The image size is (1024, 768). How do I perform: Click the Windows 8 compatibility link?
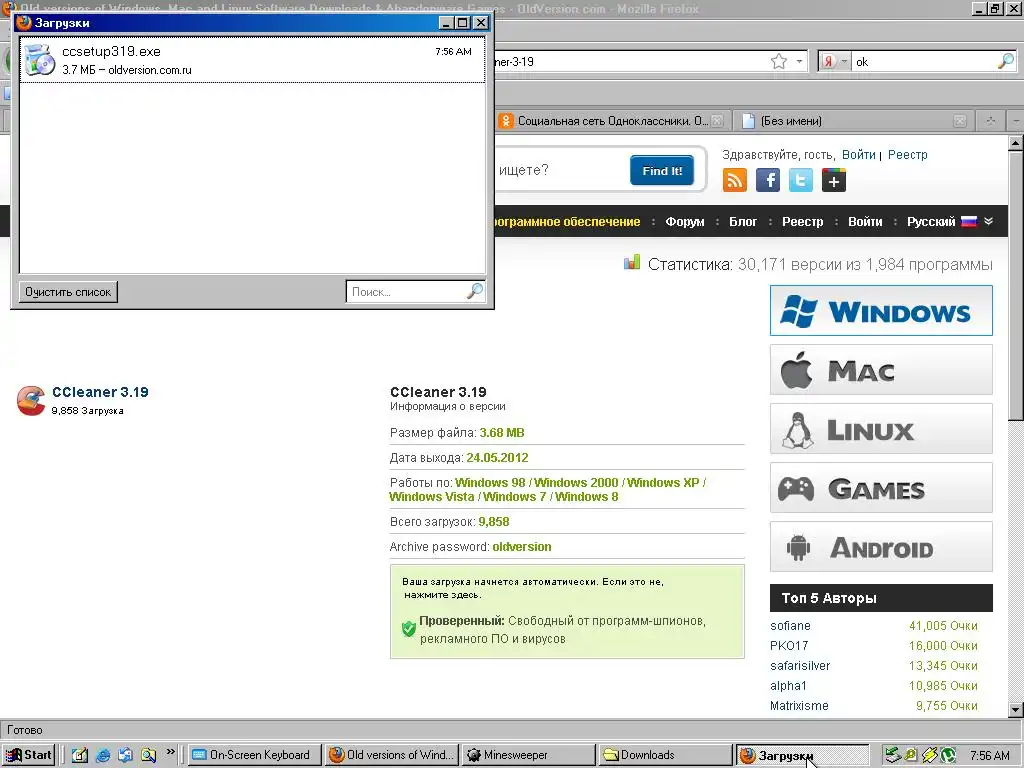tap(586, 497)
